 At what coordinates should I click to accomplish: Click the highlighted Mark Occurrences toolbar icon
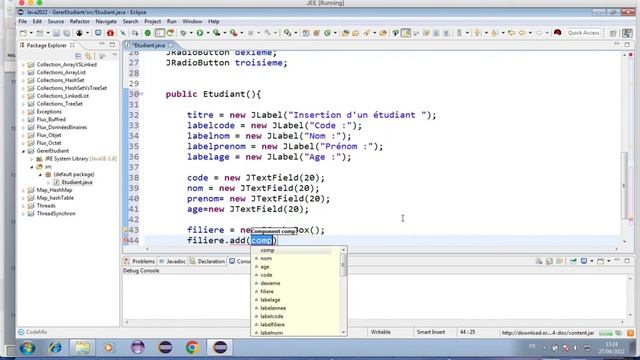pos(406,33)
